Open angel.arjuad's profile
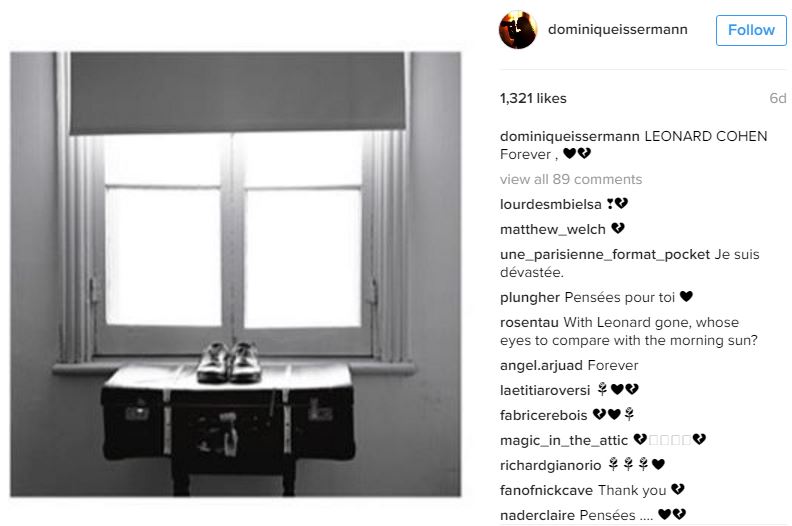 (x=541, y=365)
